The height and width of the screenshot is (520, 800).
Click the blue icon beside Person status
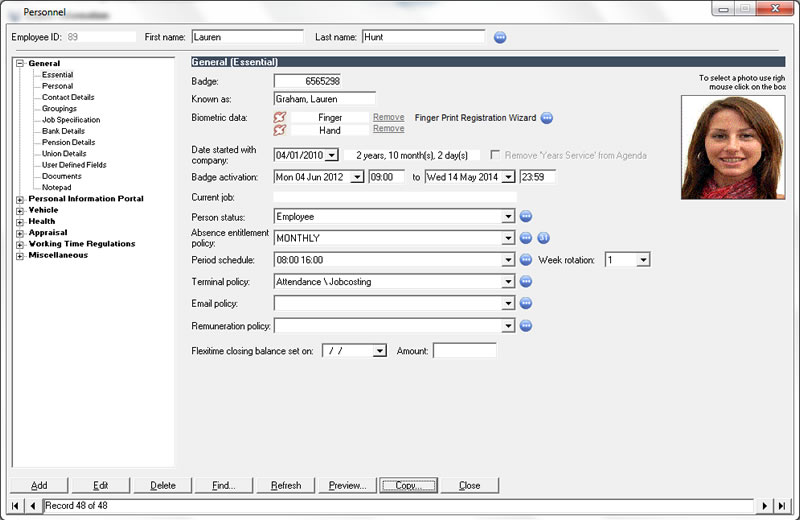click(526, 216)
